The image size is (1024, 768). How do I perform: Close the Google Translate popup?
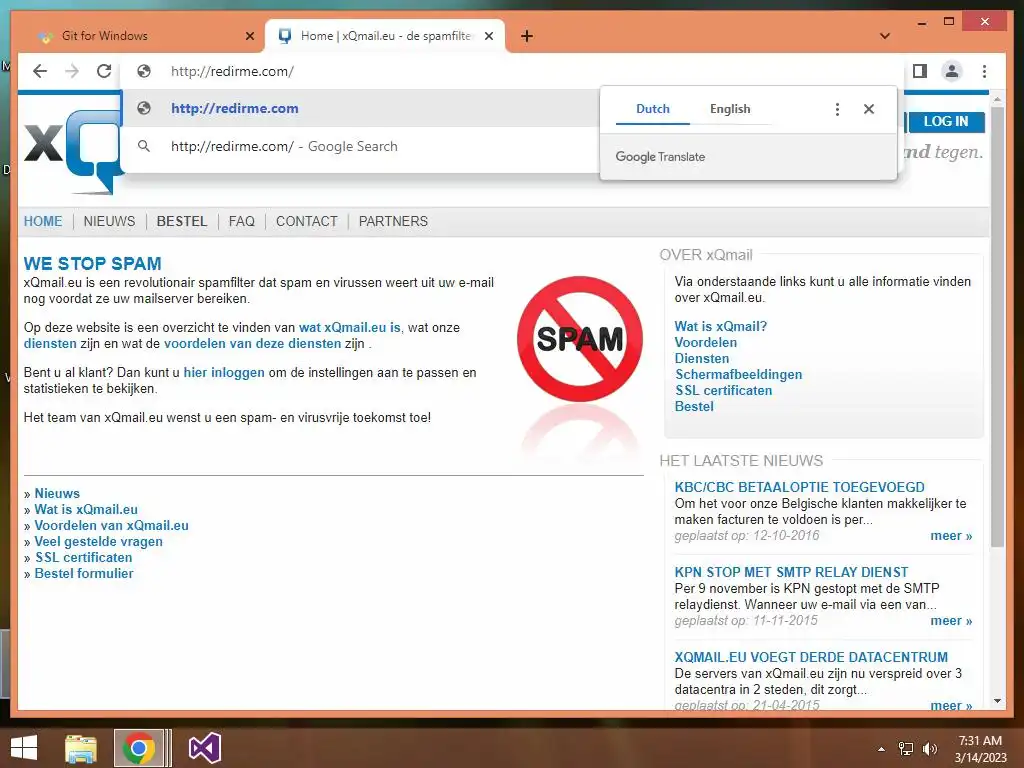pyautogui.click(x=869, y=109)
